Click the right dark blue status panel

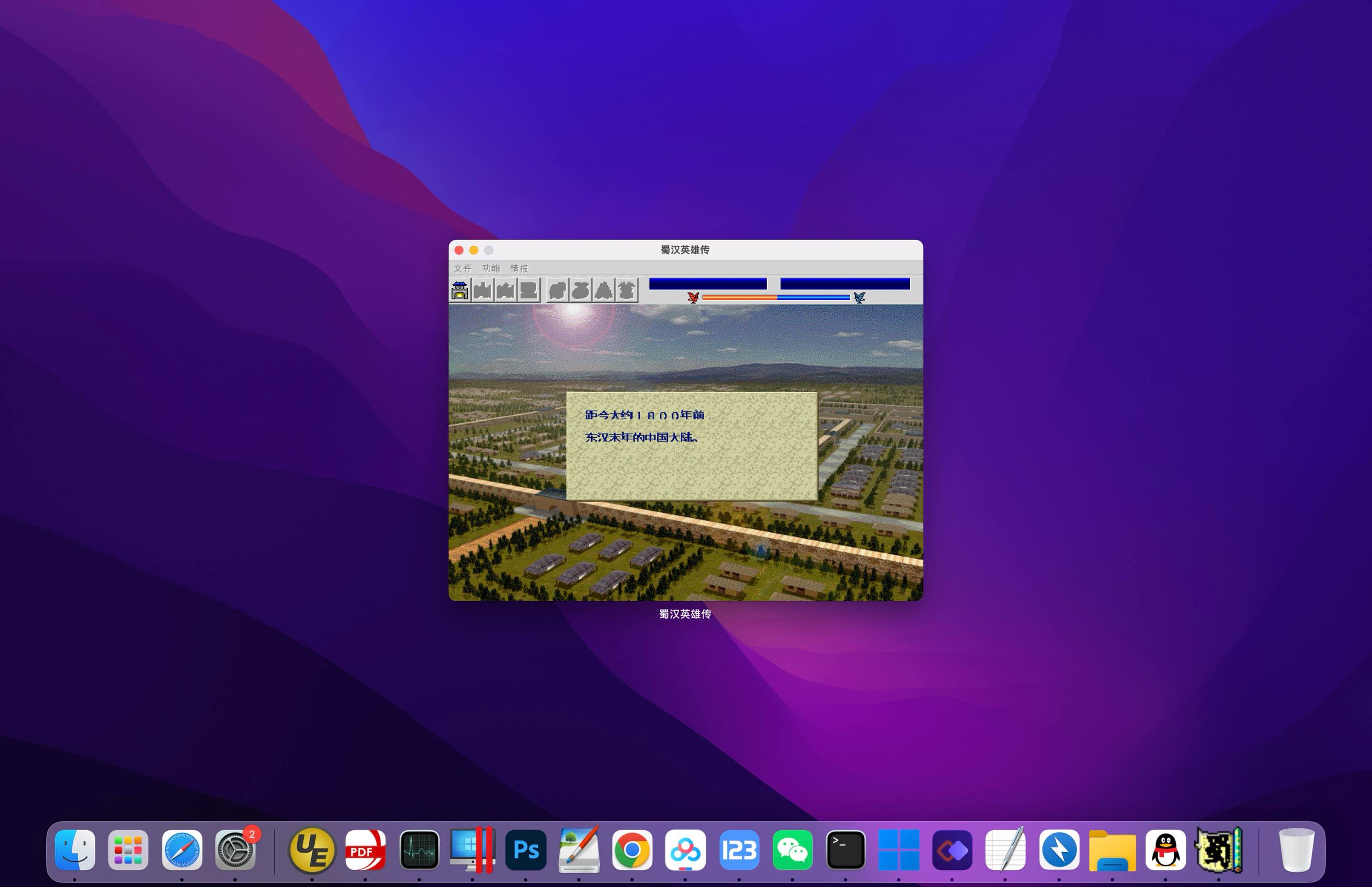click(845, 283)
